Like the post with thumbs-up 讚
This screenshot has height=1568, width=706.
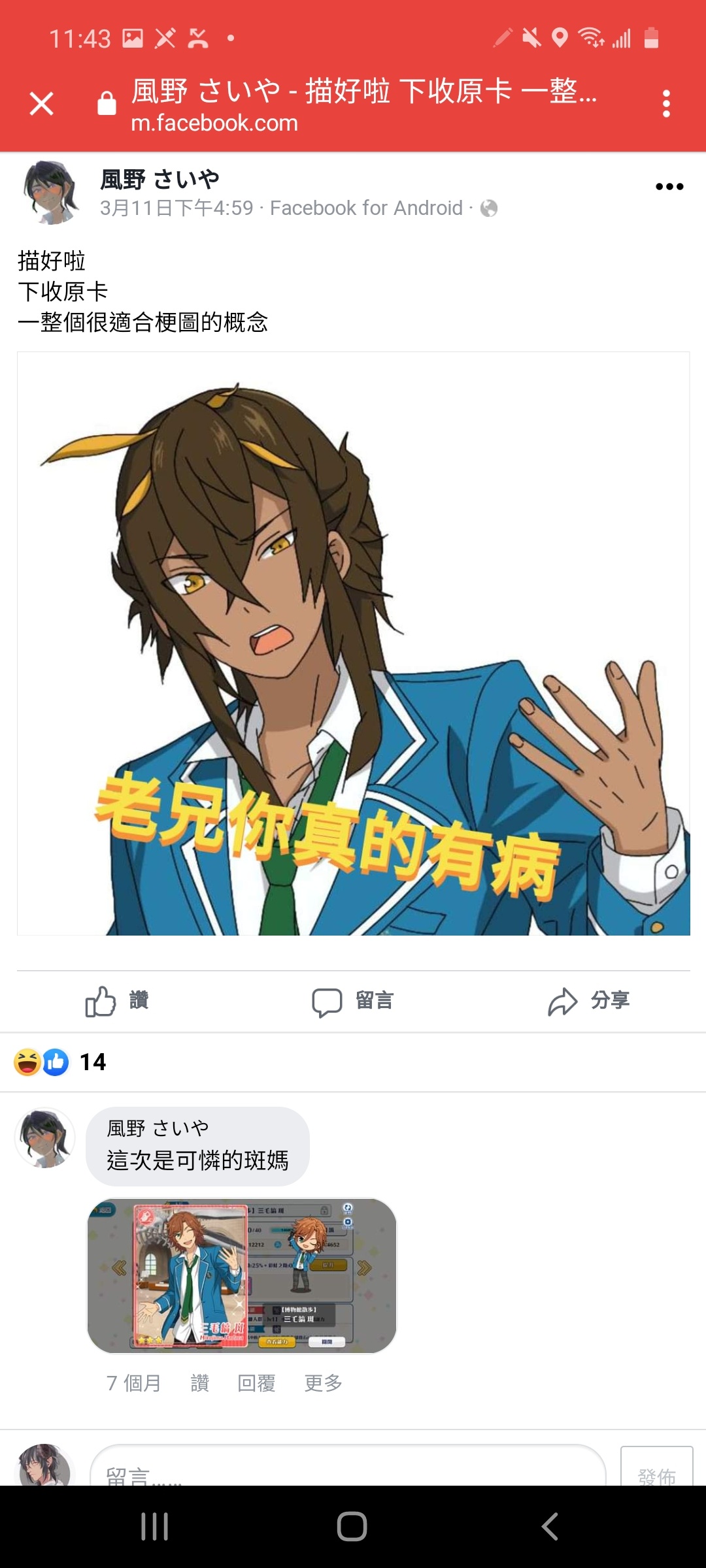click(118, 1001)
